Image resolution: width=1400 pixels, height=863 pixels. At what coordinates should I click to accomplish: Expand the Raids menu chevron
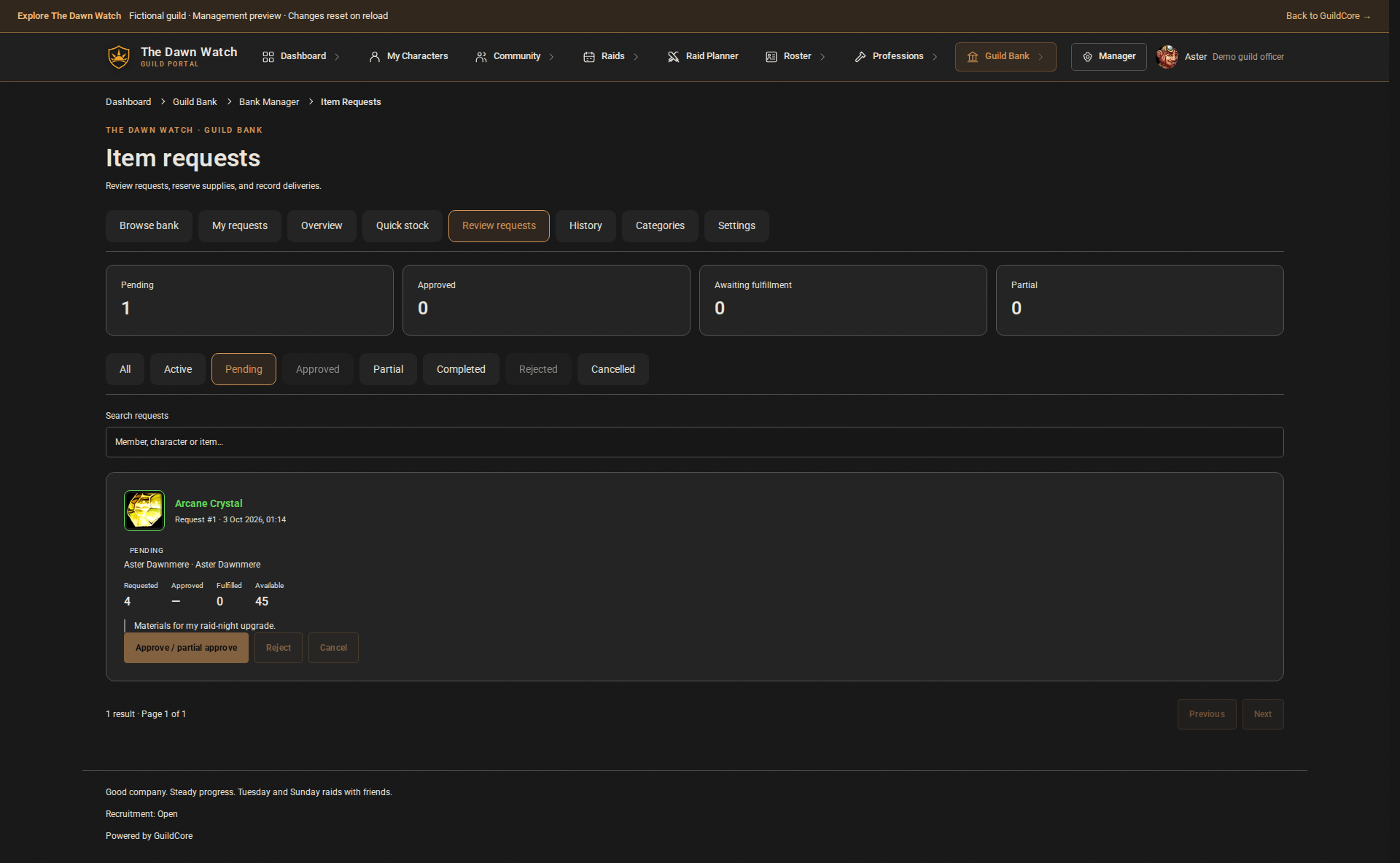tap(636, 57)
